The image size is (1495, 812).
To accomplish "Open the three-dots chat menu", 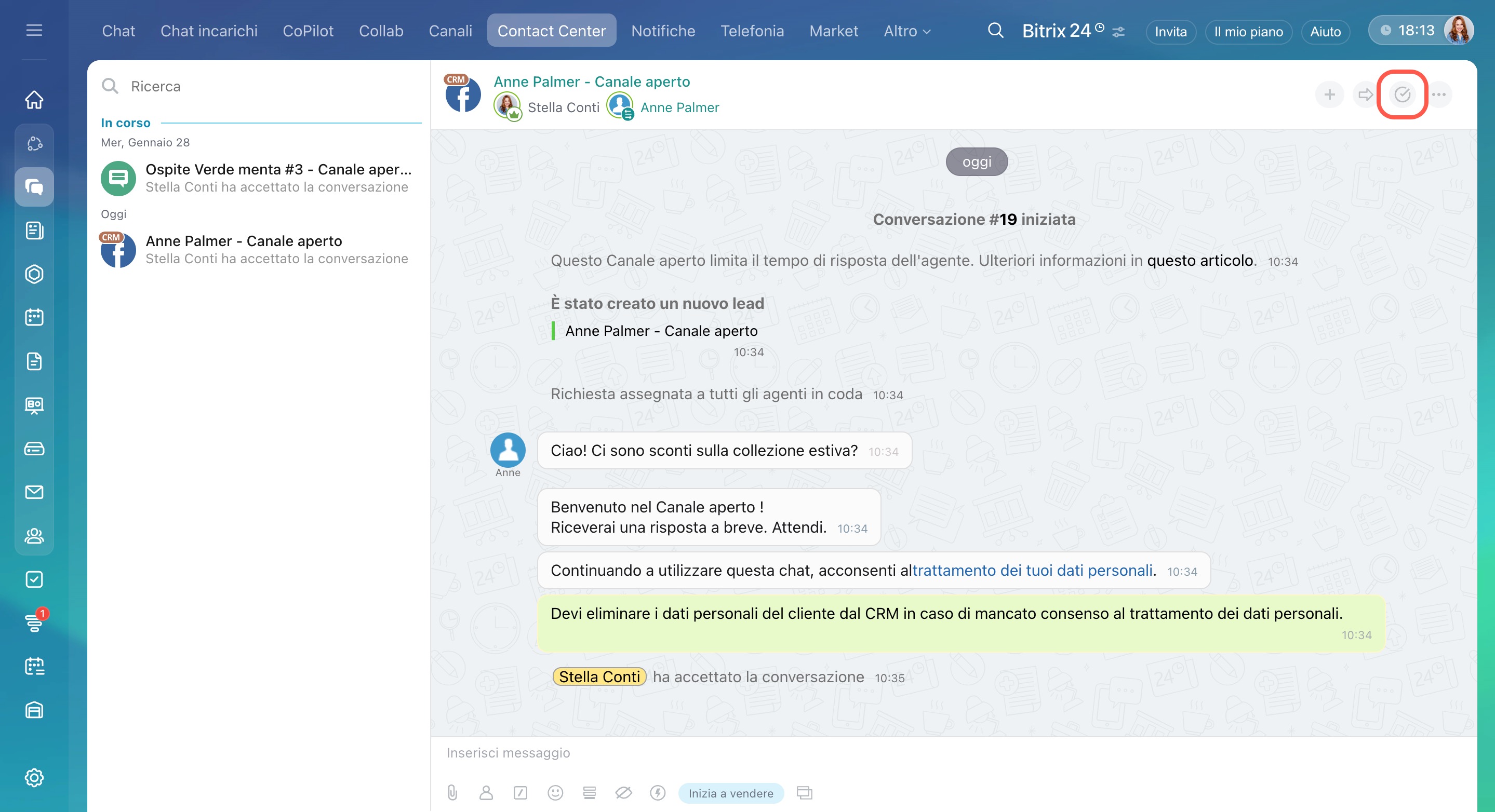I will pos(1439,94).
